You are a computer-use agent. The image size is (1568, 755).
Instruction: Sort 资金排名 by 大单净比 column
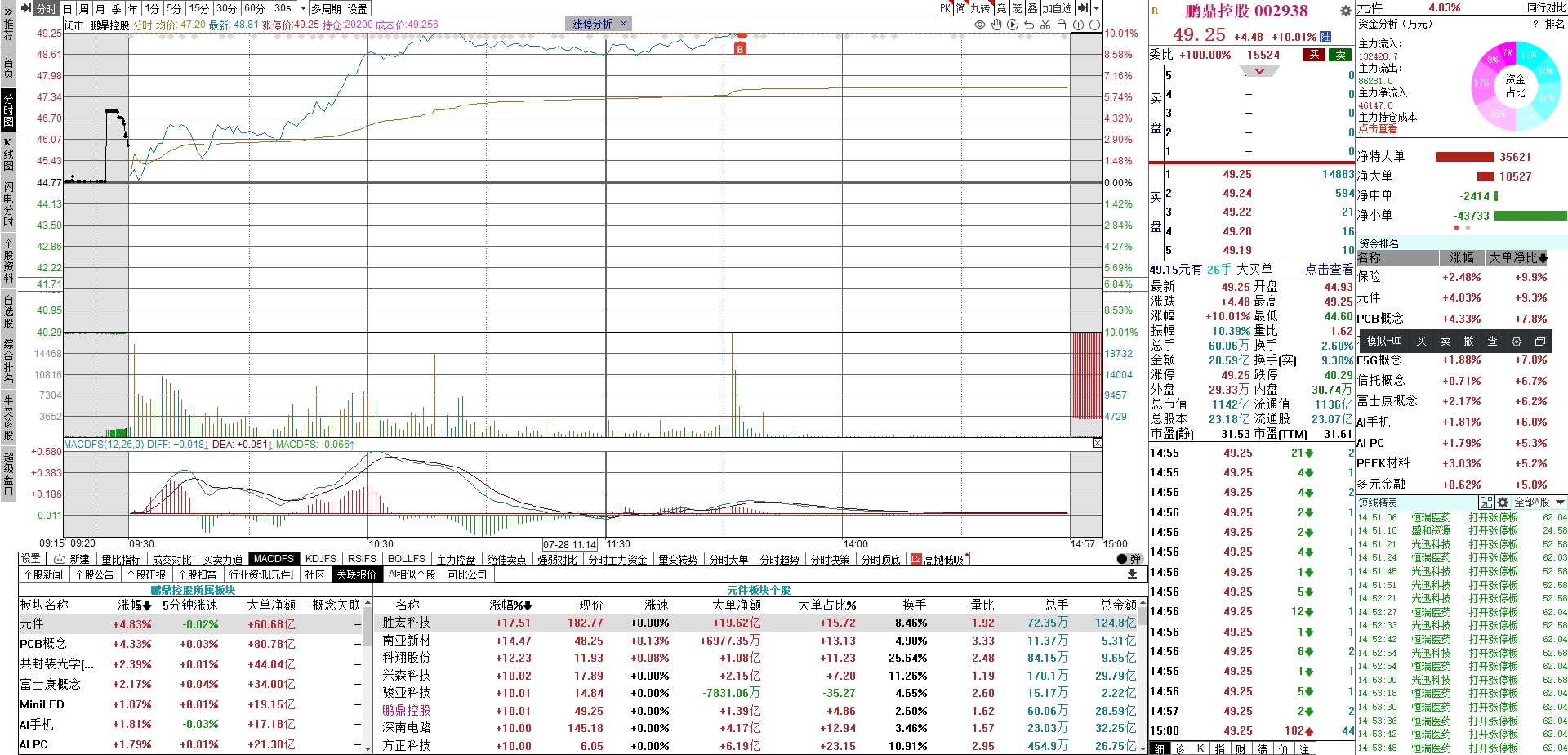1518,257
